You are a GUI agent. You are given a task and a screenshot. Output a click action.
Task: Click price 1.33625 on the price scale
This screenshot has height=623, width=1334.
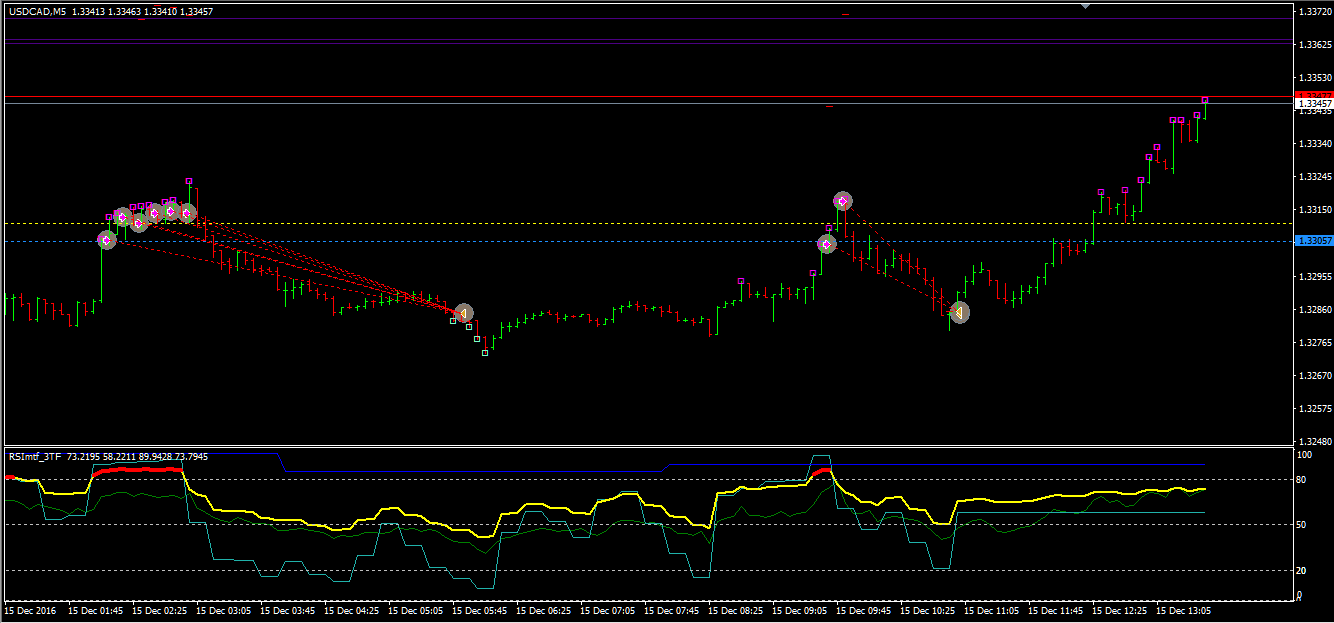tap(1313, 45)
